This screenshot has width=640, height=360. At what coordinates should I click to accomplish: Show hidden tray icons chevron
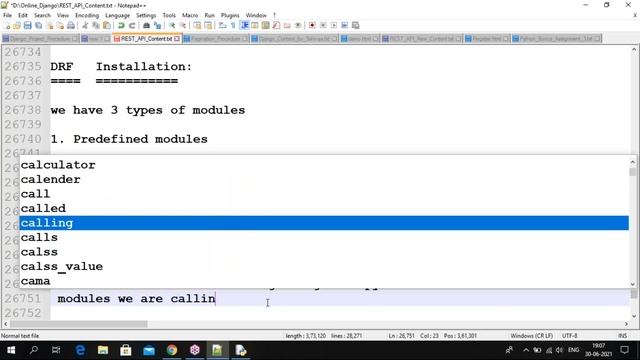coord(526,350)
